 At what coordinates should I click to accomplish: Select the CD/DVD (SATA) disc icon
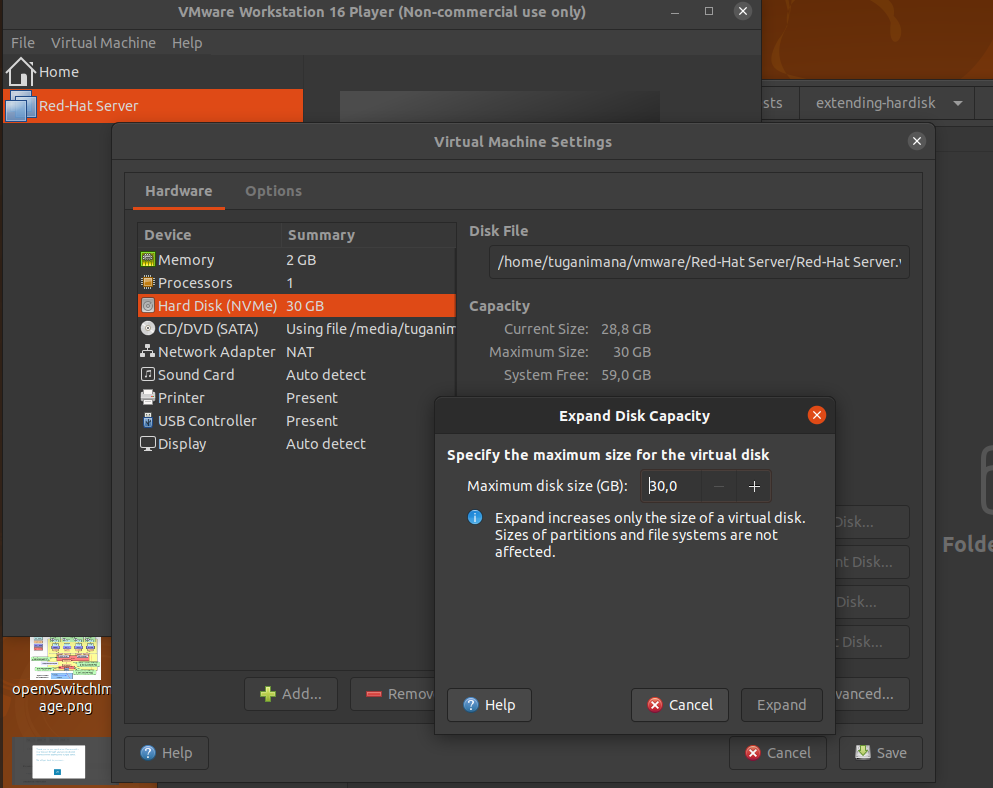point(148,329)
